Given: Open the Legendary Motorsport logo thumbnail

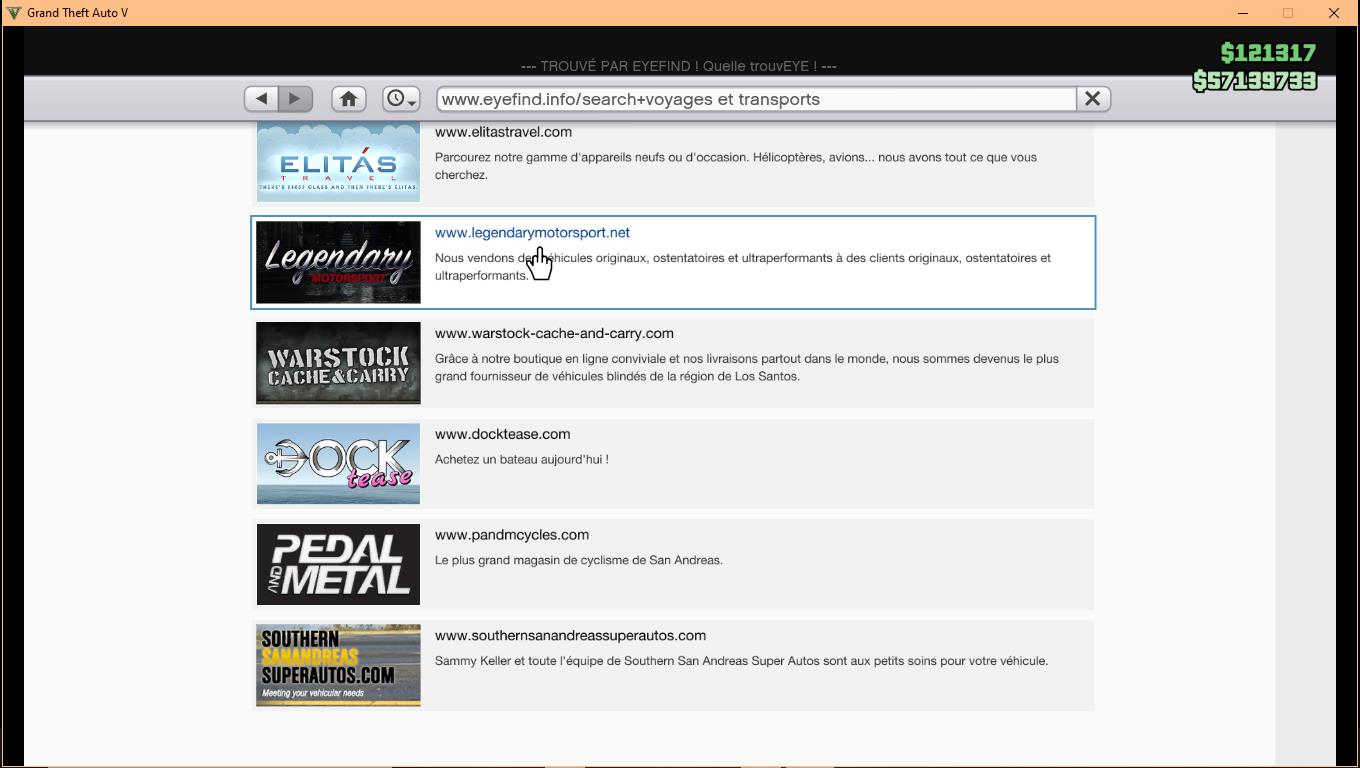Looking at the screenshot, I should [x=338, y=262].
